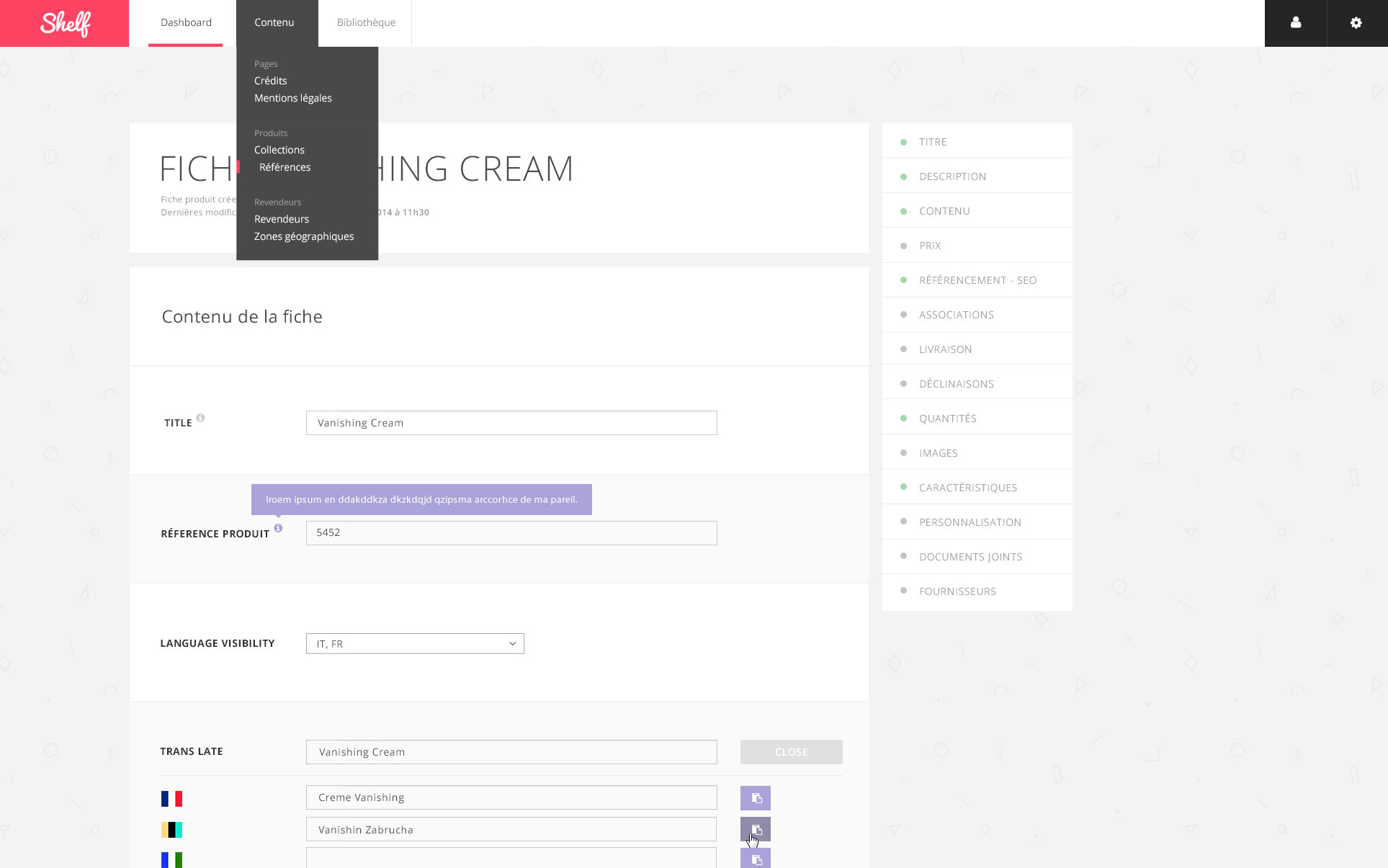Click the CLOSE button on translate panel

[x=791, y=751]
